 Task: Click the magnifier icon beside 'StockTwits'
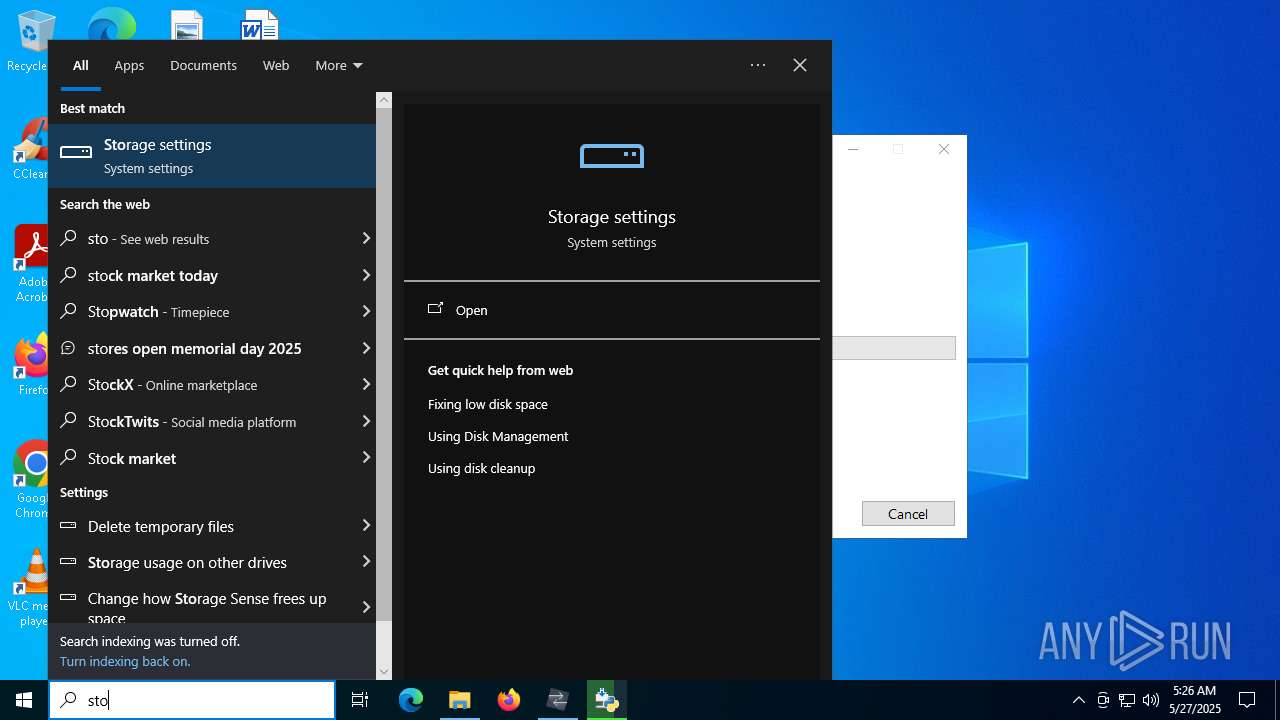pyautogui.click(x=69, y=421)
